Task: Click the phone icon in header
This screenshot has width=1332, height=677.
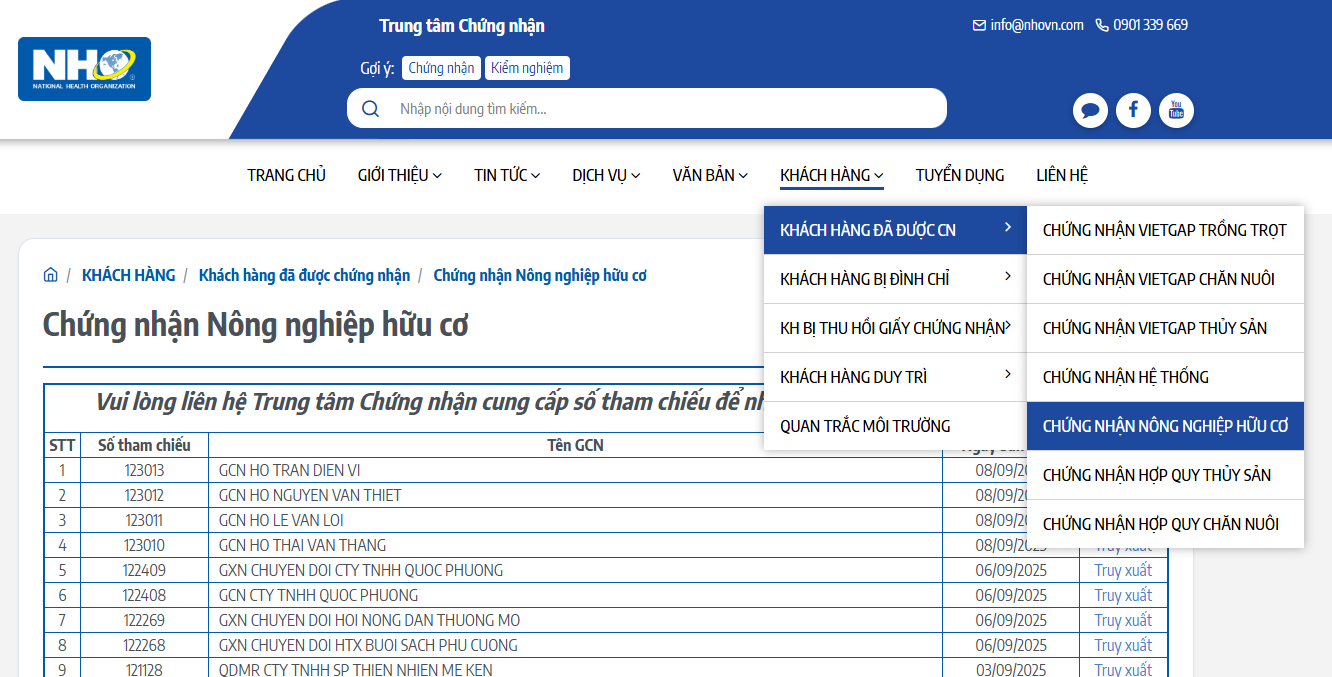Action: tap(1102, 25)
